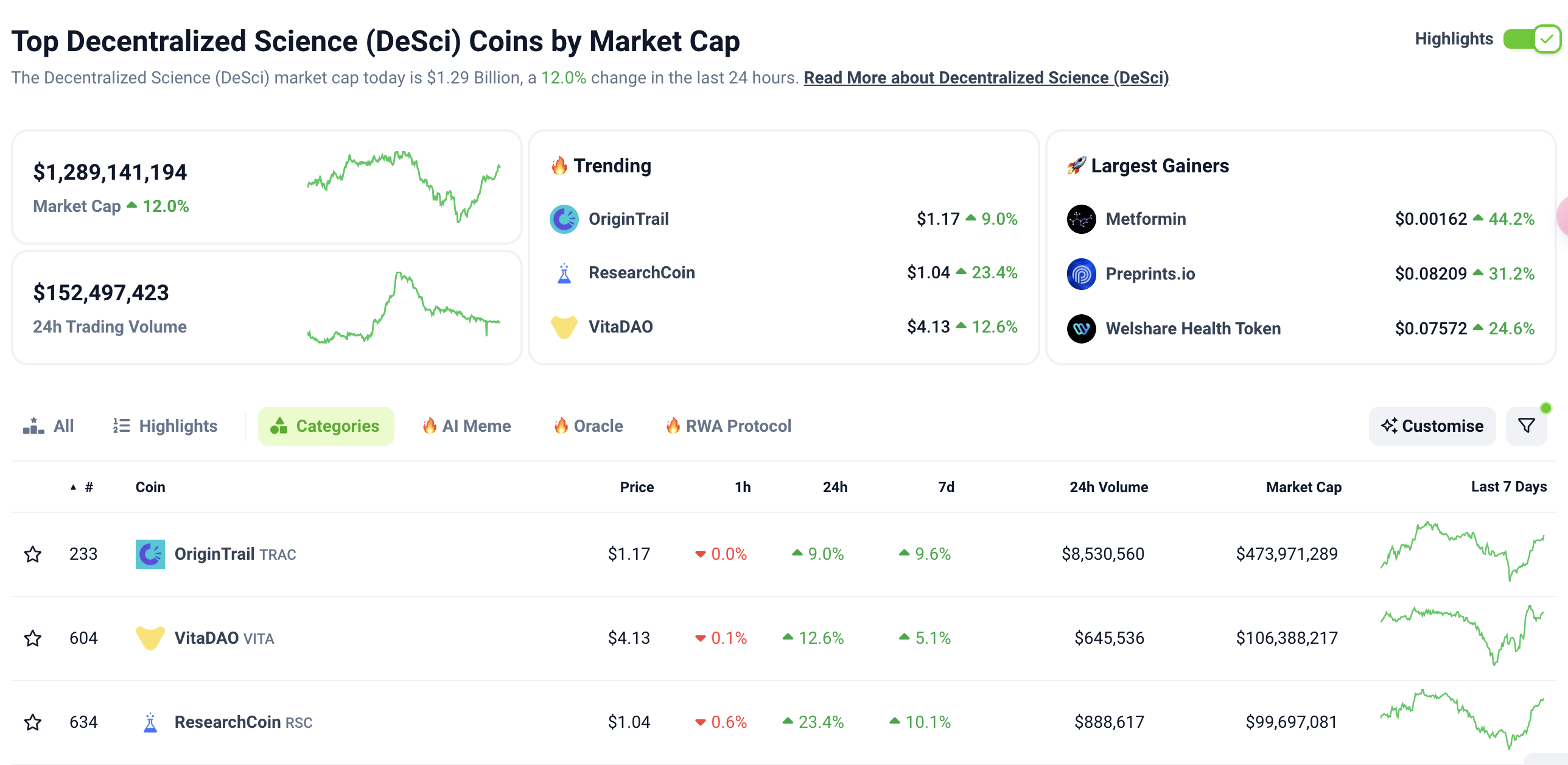
Task: Click OriginTrail logo in Trending card
Action: pos(564,219)
